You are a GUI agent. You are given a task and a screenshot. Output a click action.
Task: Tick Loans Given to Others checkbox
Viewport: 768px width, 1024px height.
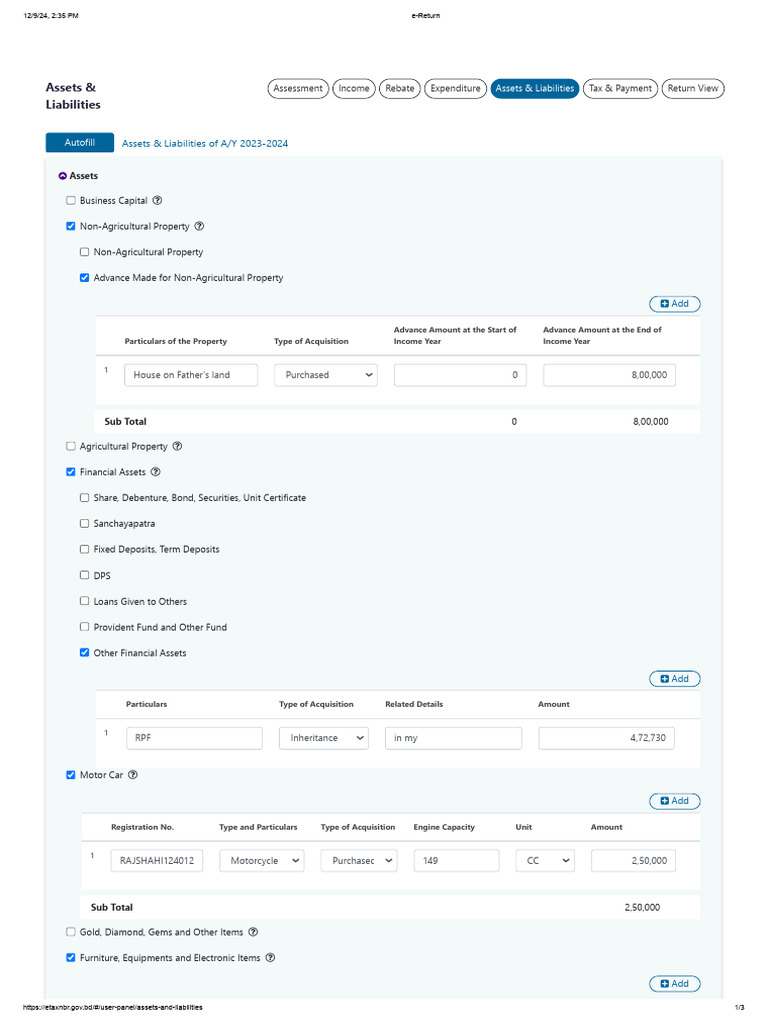pyautogui.click(x=84, y=601)
